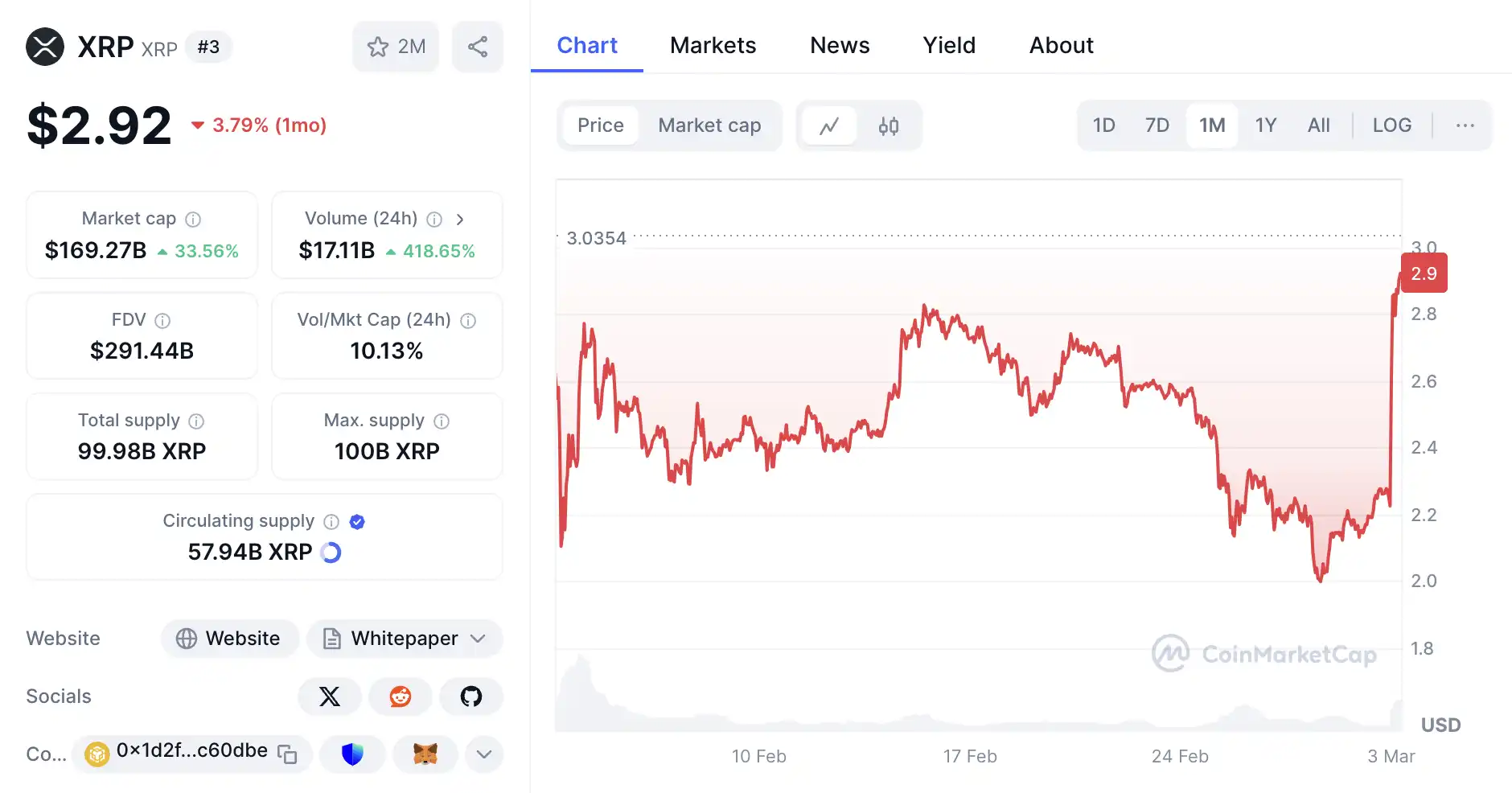Open the Reddit social link
The width and height of the screenshot is (1512, 793).
click(401, 696)
